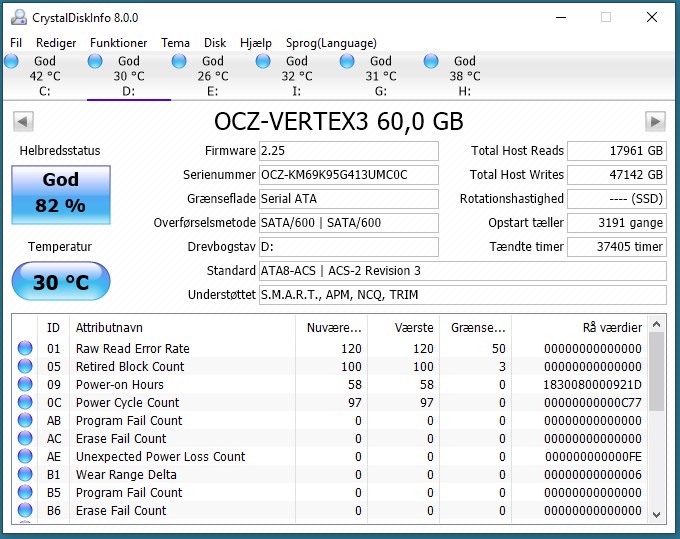
Task: Click the Serienummer field
Action: click(x=349, y=175)
